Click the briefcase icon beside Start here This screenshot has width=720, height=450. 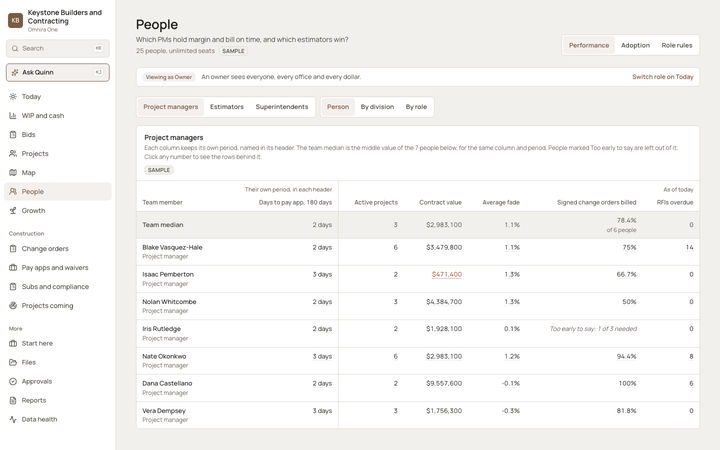click(13, 343)
